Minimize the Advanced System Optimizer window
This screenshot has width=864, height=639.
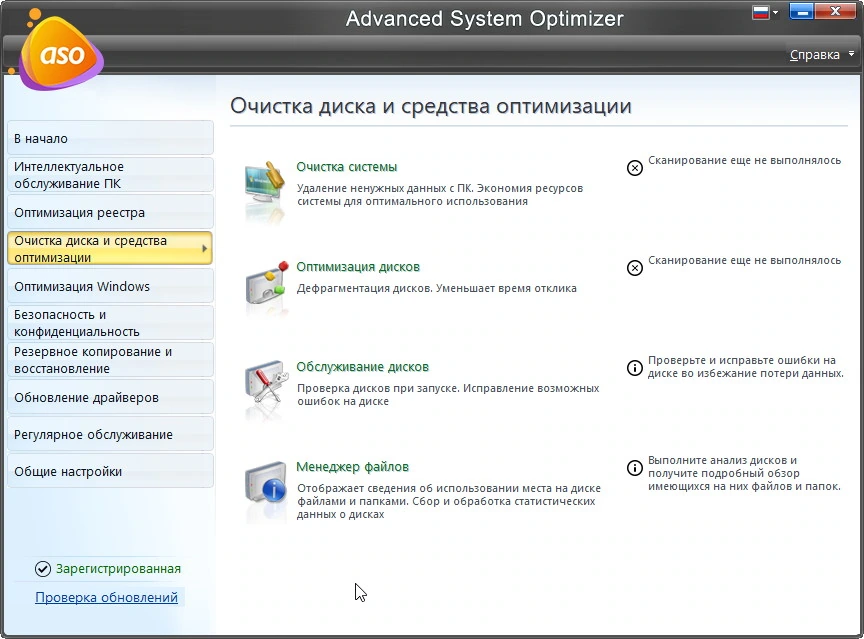[802, 11]
